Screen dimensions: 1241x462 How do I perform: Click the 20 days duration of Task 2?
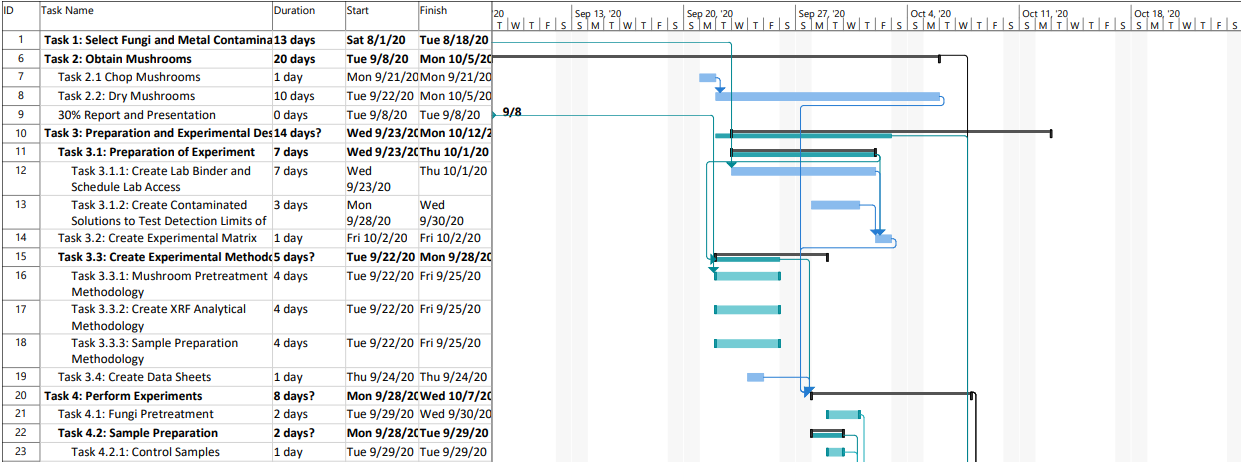[x=307, y=59]
